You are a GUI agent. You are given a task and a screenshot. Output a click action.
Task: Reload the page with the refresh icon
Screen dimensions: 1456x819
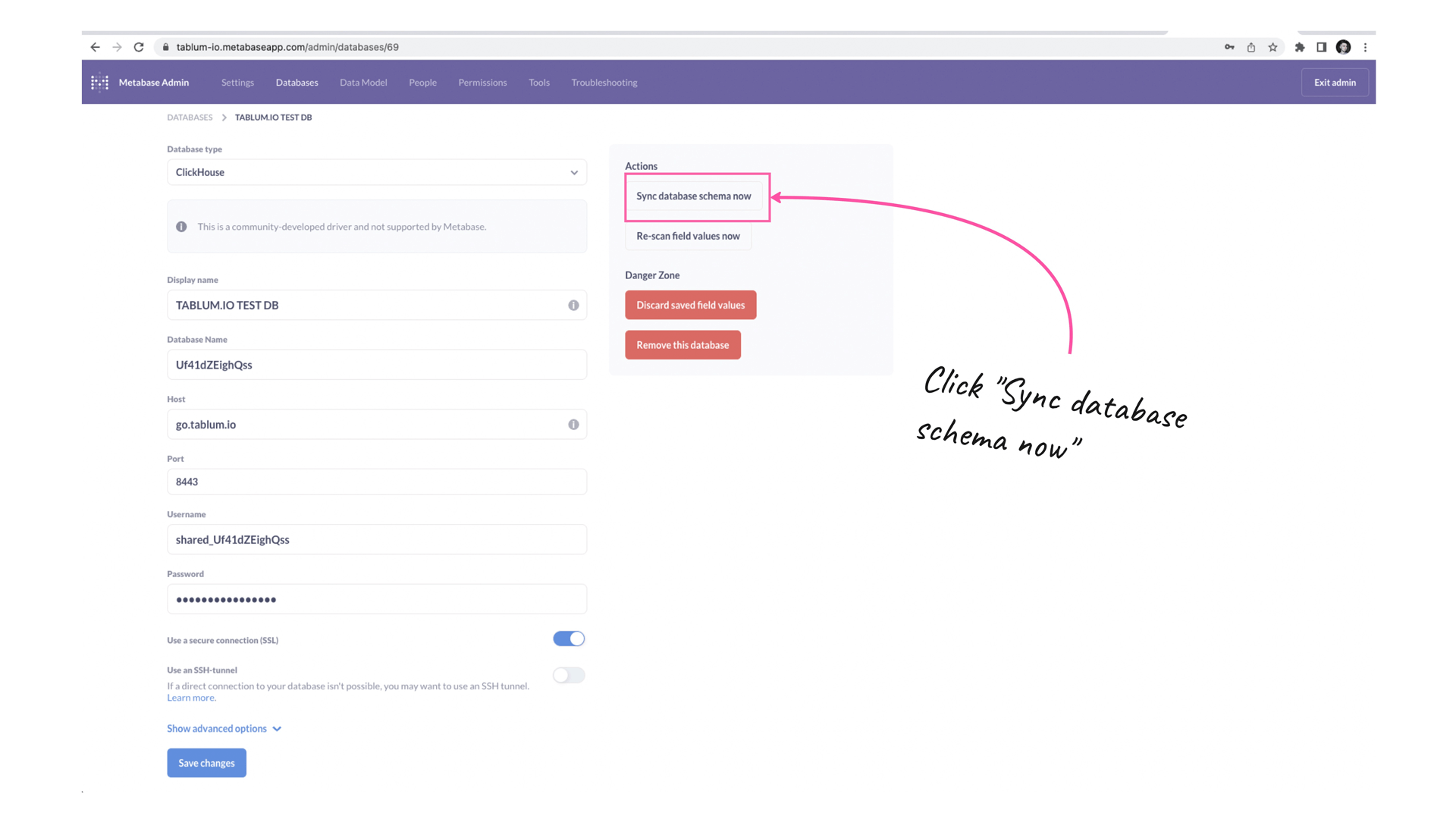(x=139, y=47)
